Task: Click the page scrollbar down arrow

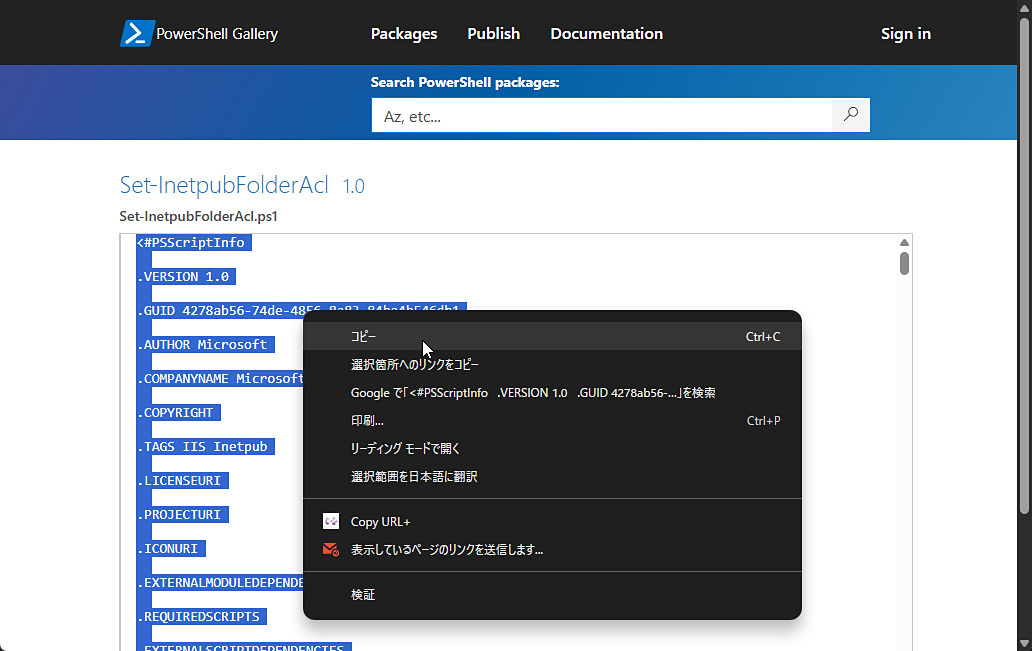Action: [1024, 643]
